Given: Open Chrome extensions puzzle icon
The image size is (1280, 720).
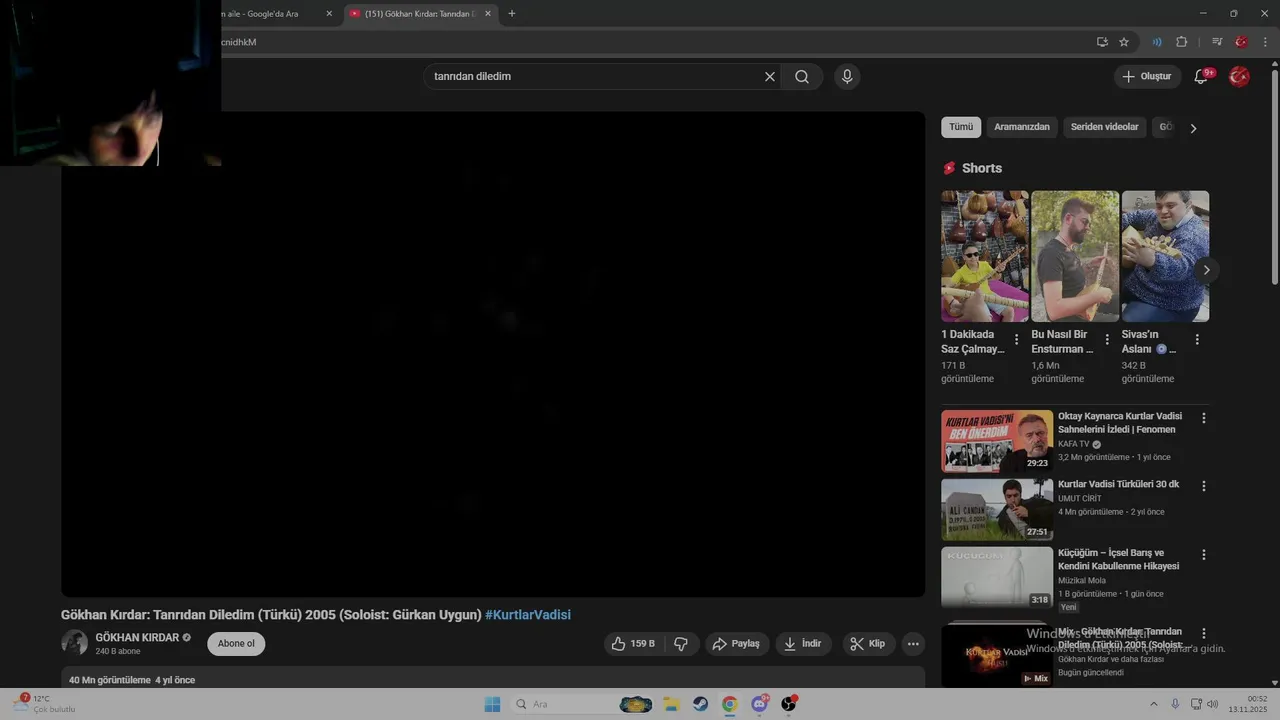Looking at the screenshot, I should pyautogui.click(x=1182, y=42).
